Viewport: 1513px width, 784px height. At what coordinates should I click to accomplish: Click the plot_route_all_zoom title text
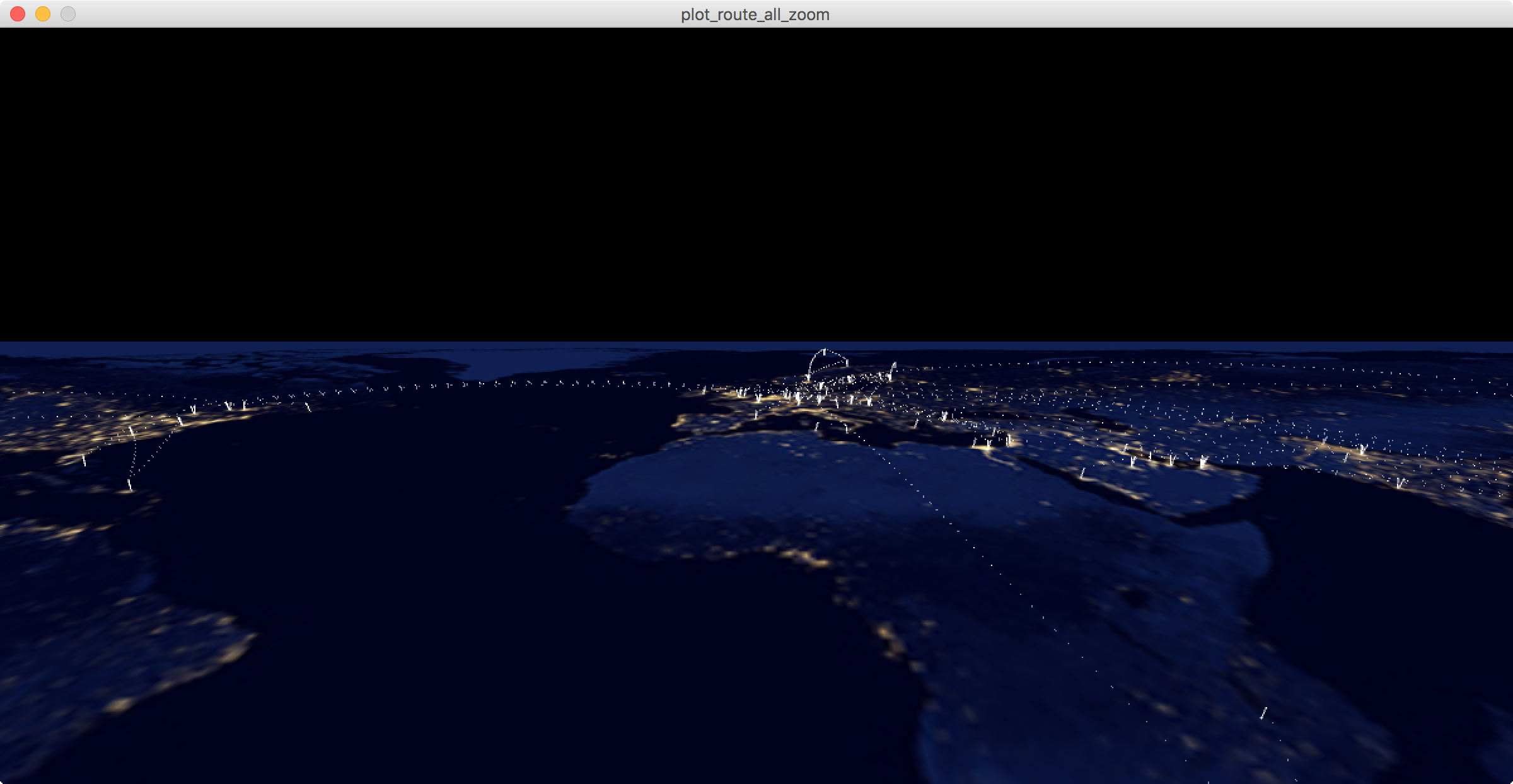click(755, 14)
